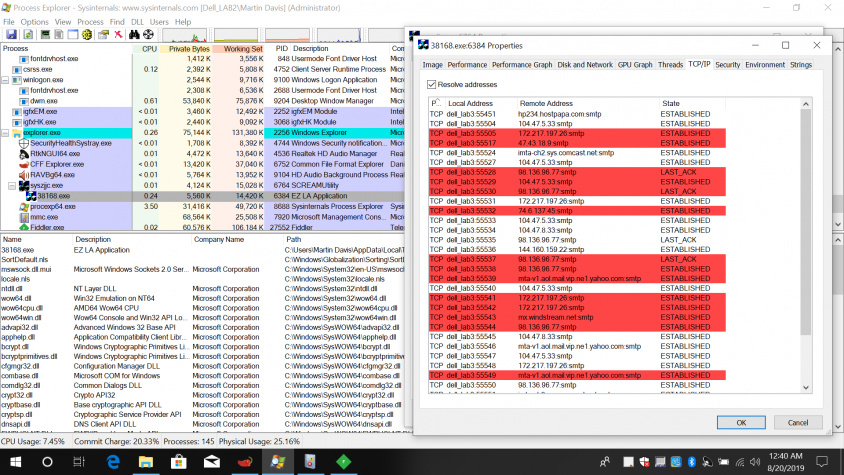The width and height of the screenshot is (844, 475).
Task: Open the Process menu
Action: click(x=90, y=22)
